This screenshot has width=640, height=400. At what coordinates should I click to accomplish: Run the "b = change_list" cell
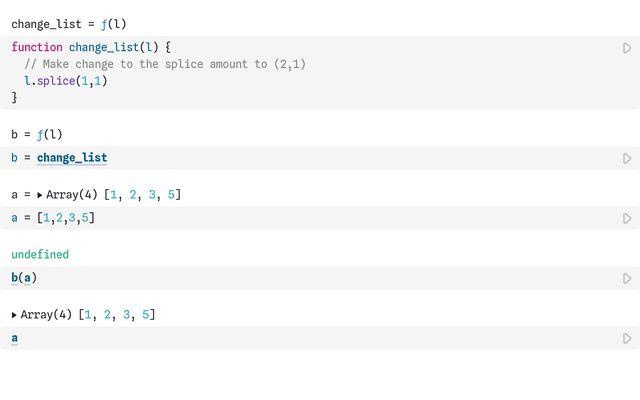627,158
